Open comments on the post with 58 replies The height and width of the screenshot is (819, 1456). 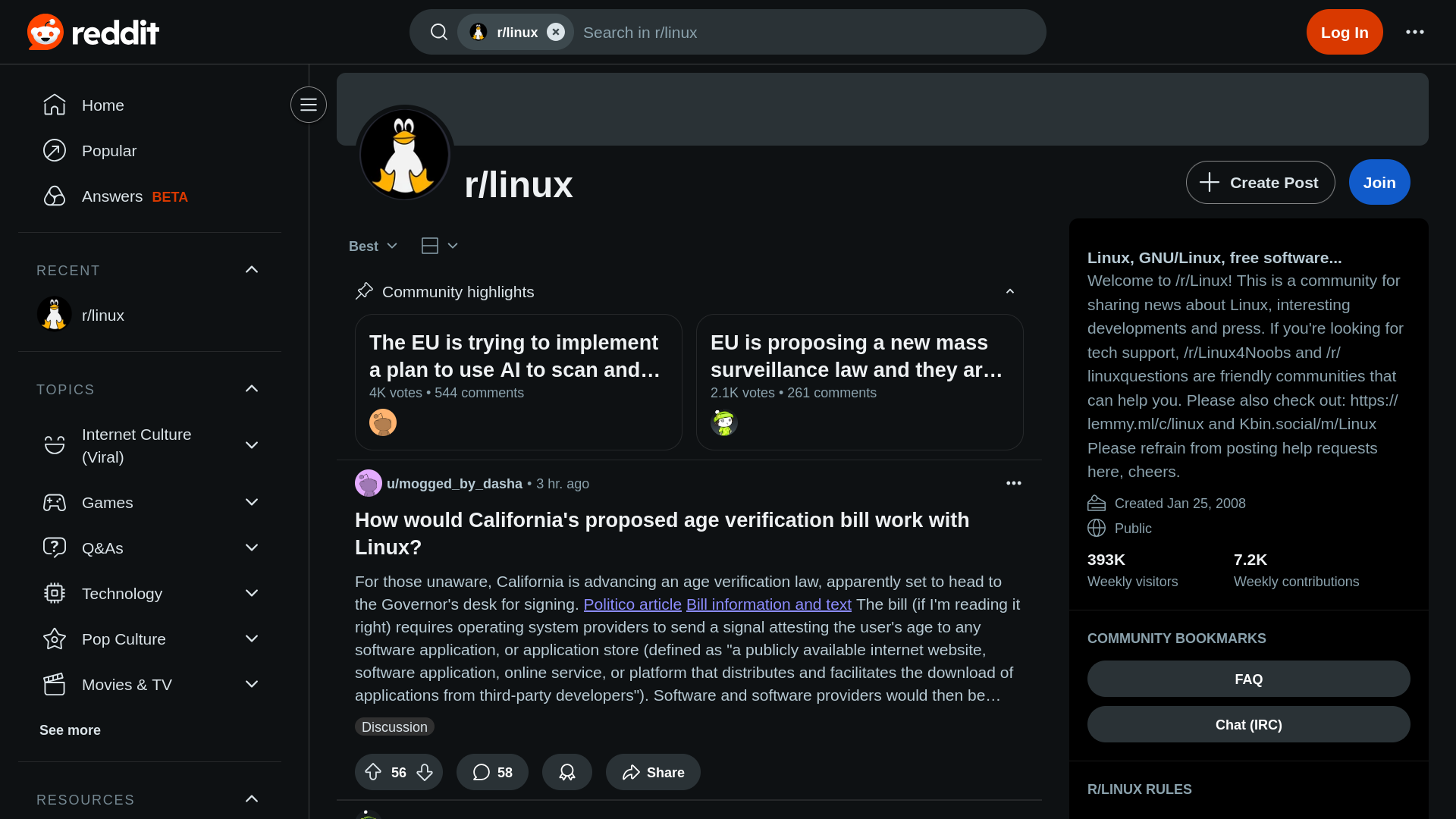(x=492, y=772)
